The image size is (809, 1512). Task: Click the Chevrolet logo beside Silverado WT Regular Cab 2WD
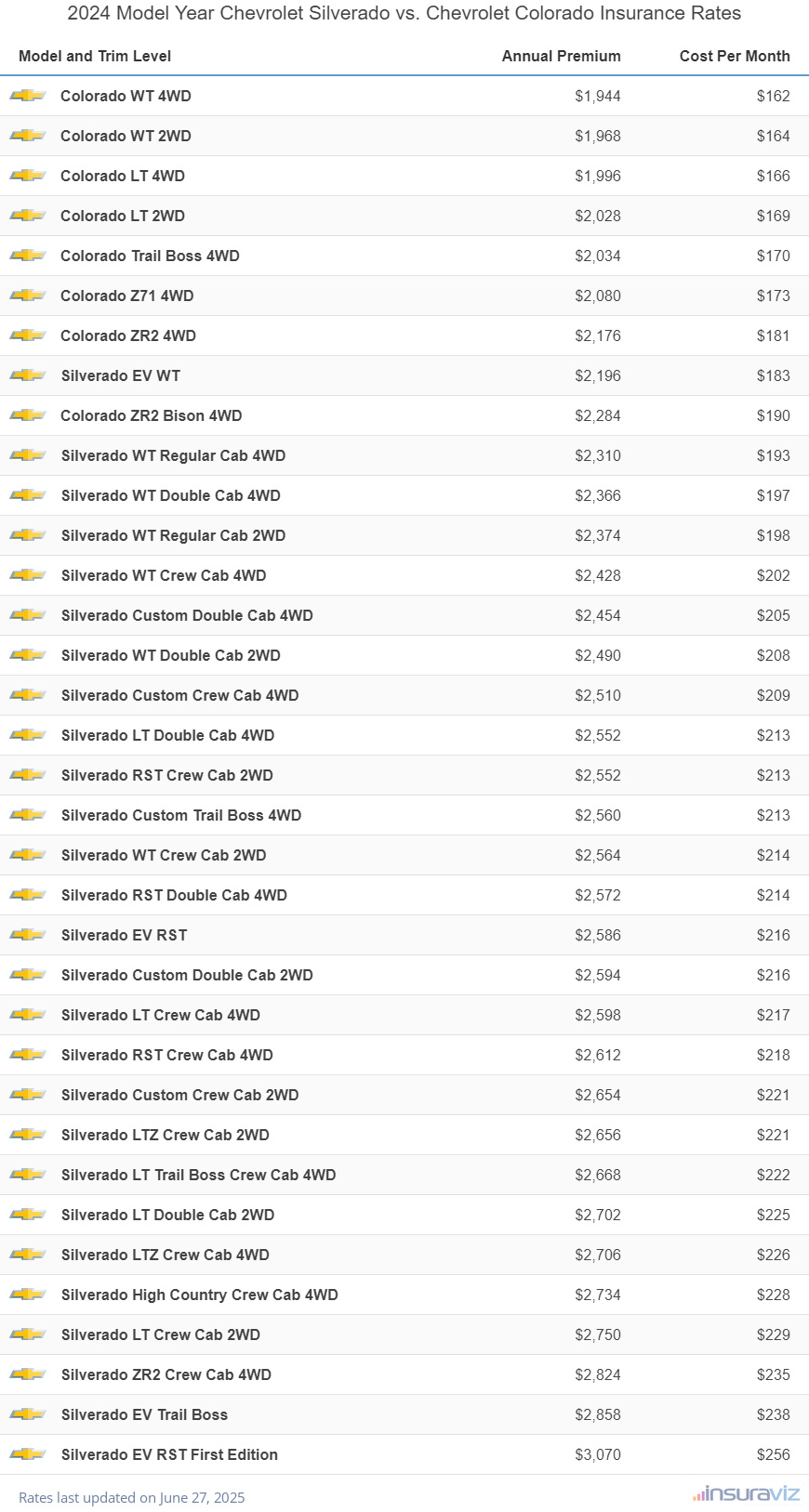(x=28, y=535)
